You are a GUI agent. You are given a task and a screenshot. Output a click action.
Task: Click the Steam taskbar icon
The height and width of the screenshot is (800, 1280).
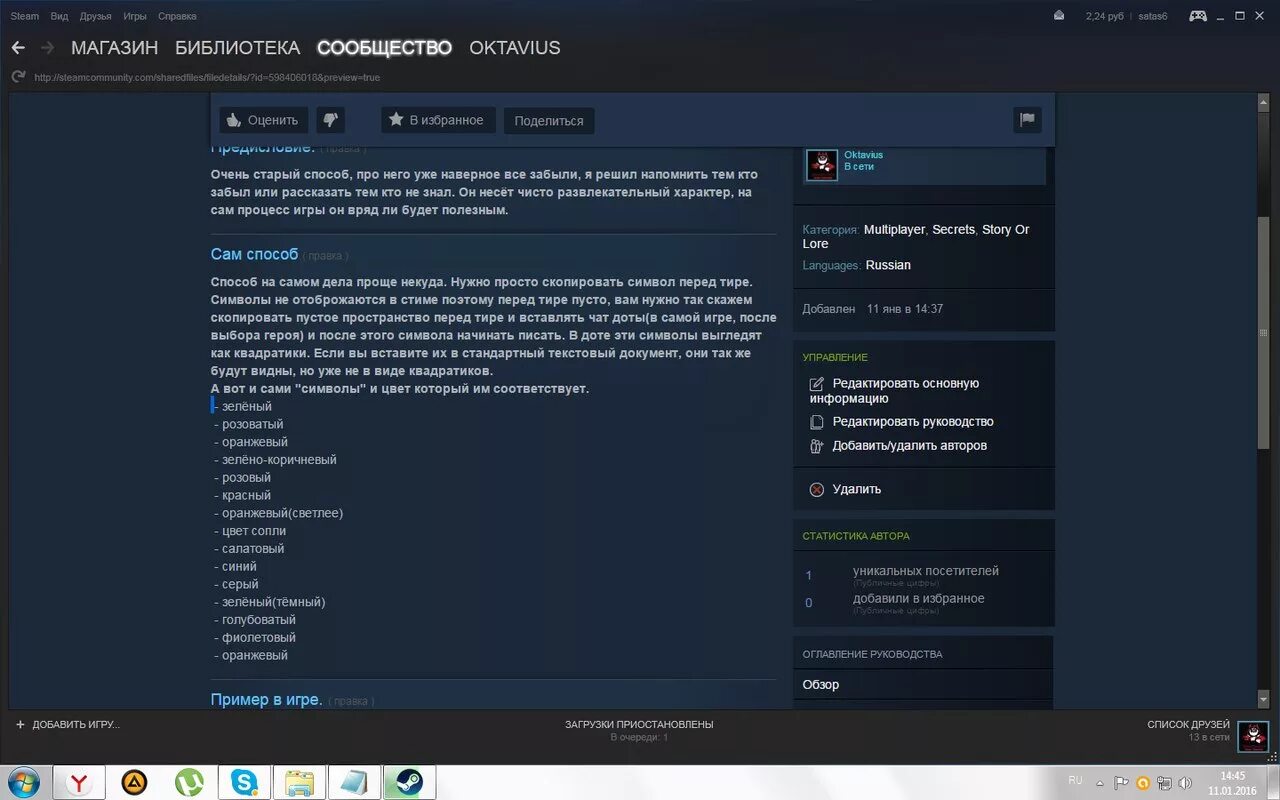point(409,782)
